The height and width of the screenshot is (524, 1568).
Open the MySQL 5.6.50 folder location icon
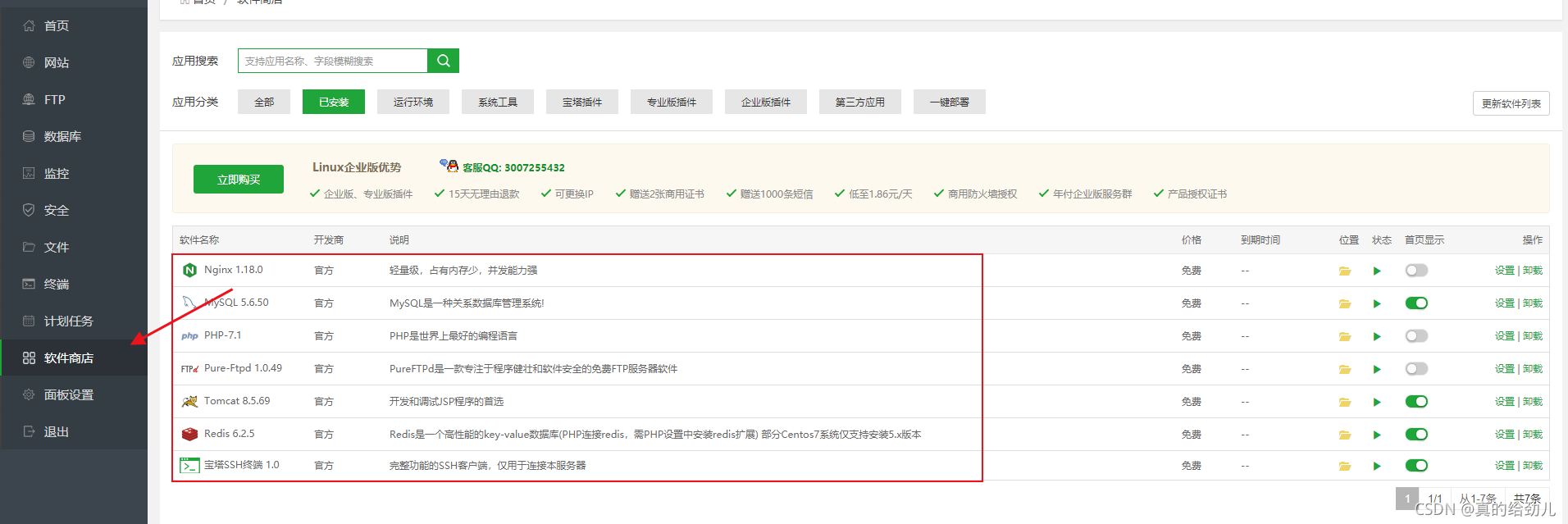[1345, 303]
